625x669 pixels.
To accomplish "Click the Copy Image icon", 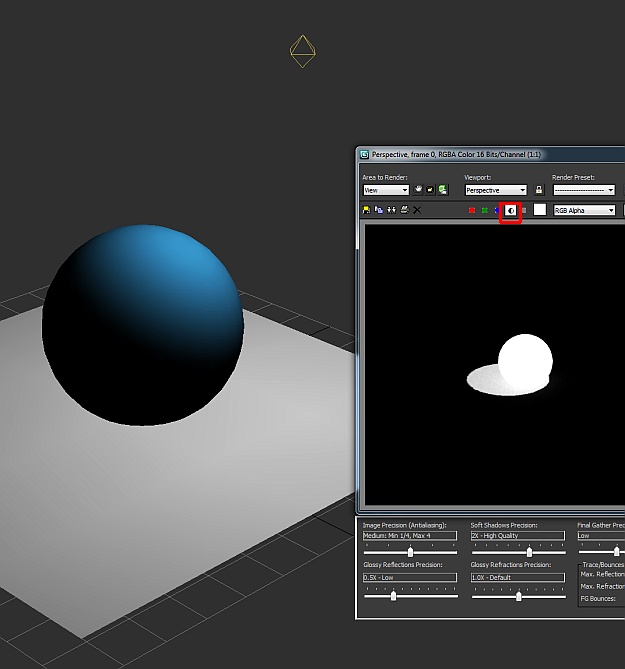I will [x=379, y=210].
